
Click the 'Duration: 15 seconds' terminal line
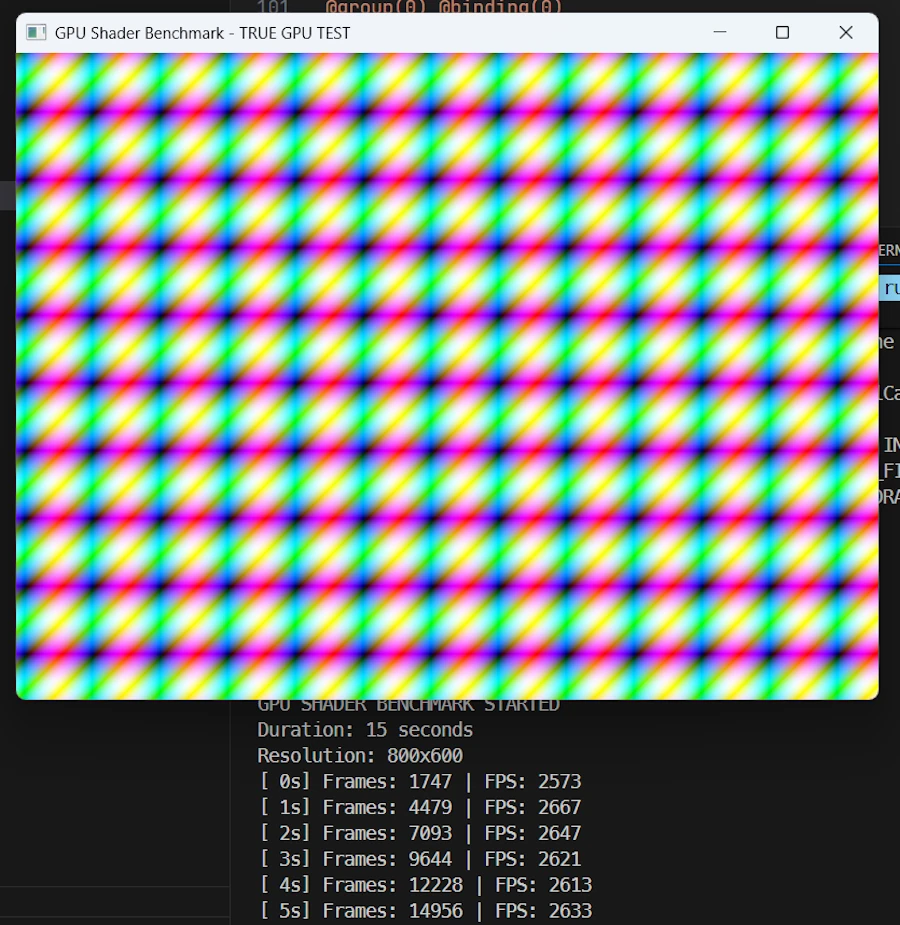coord(365,729)
